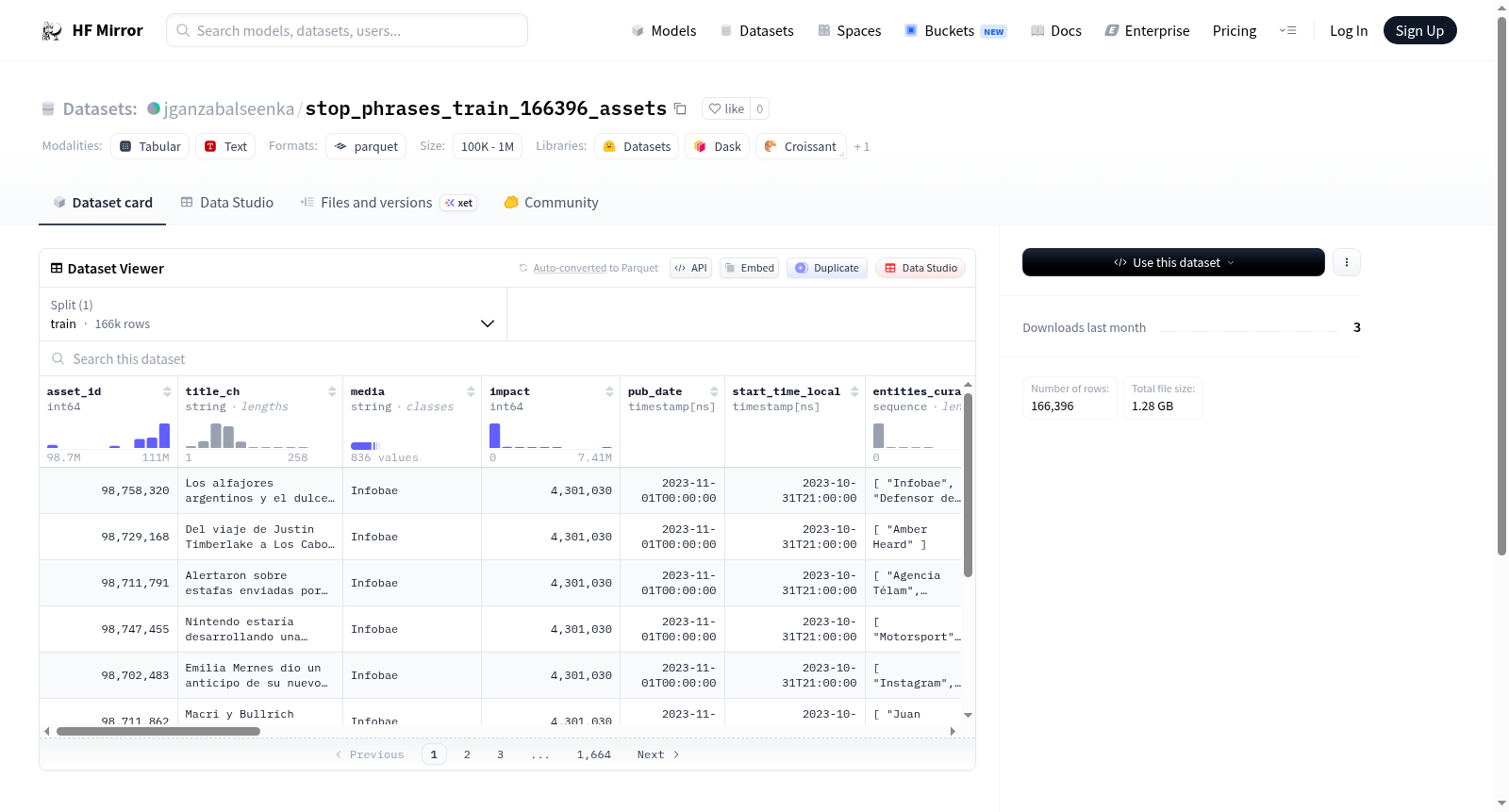Copy dataset name with the copy icon
The width and height of the screenshot is (1509, 812).
680,108
